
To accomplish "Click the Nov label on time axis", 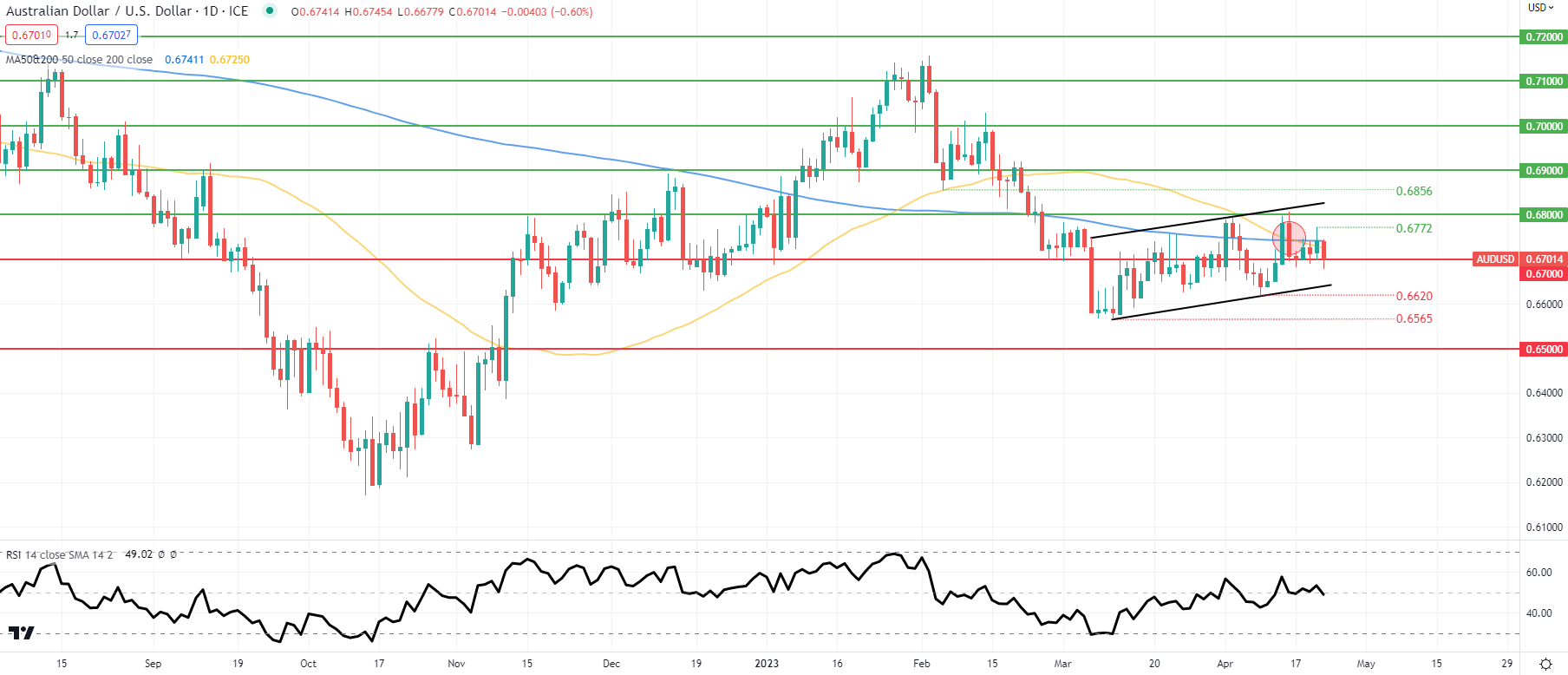I will (x=456, y=664).
